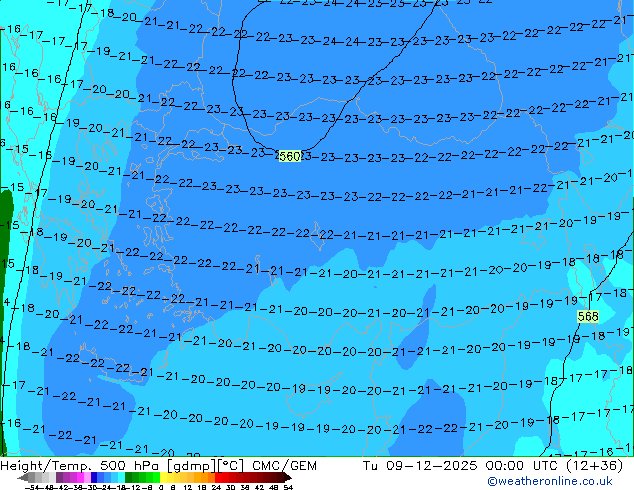
Task: Click the '[°C]' unit text in title
Action: click(231, 466)
